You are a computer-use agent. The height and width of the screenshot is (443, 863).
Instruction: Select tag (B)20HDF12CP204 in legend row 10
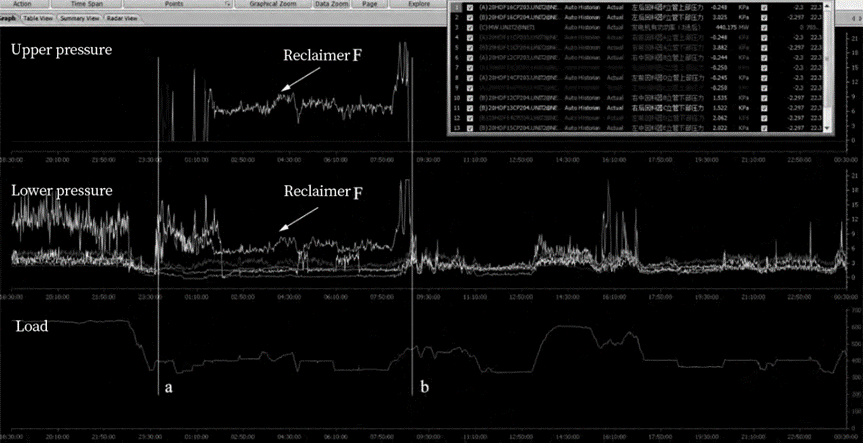click(520, 98)
